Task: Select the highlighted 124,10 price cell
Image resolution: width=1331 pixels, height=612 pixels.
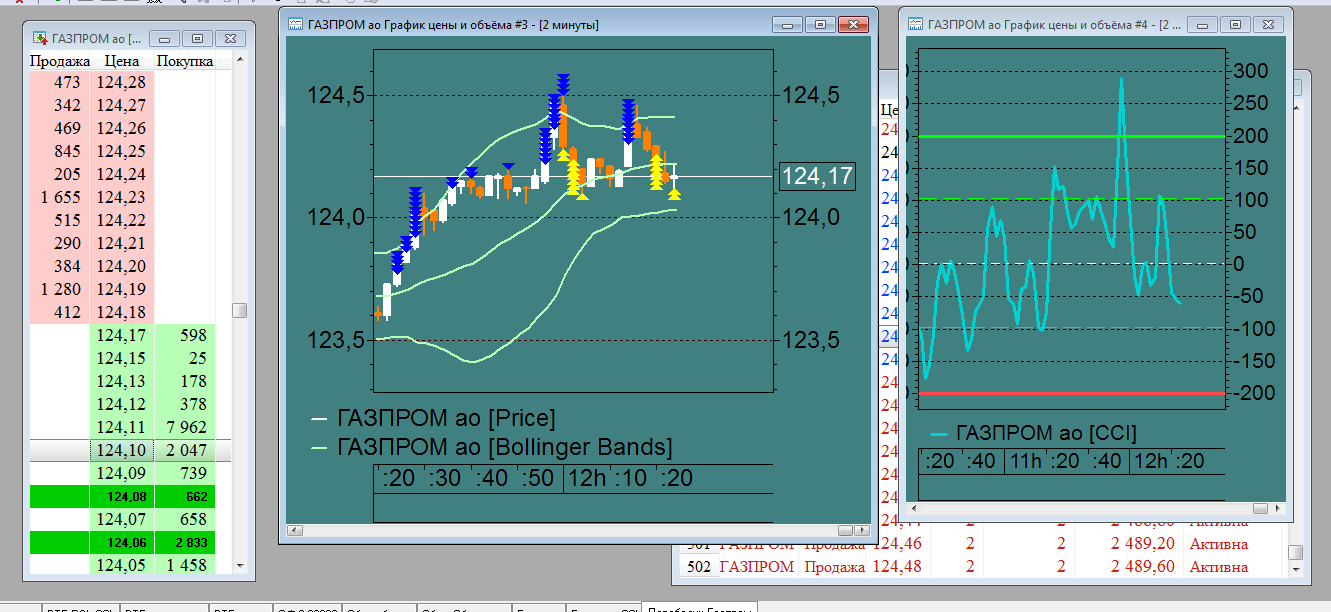Action: [122, 450]
